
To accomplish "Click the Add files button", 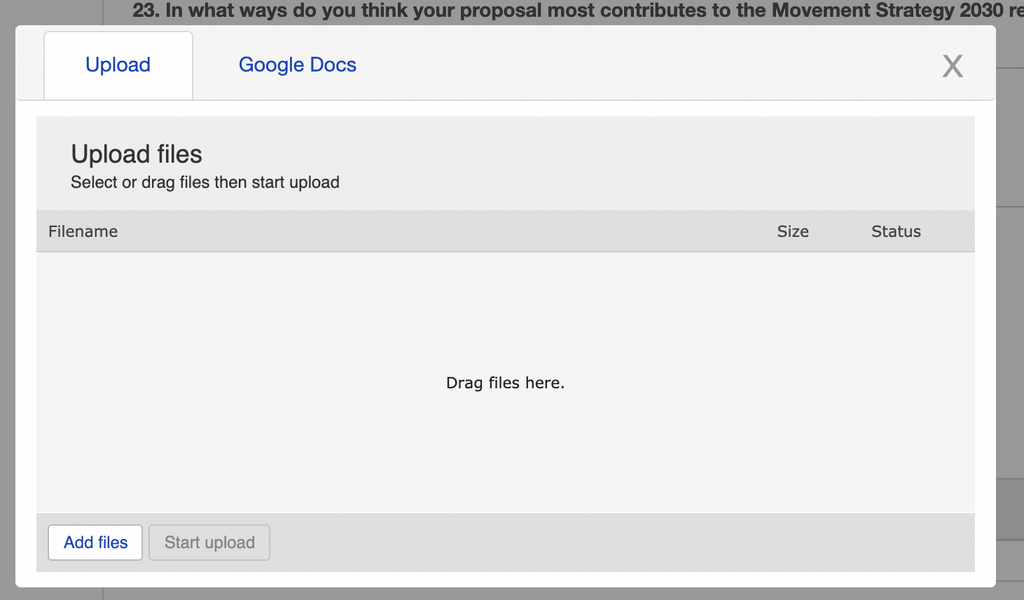I will pyautogui.click(x=95, y=542).
